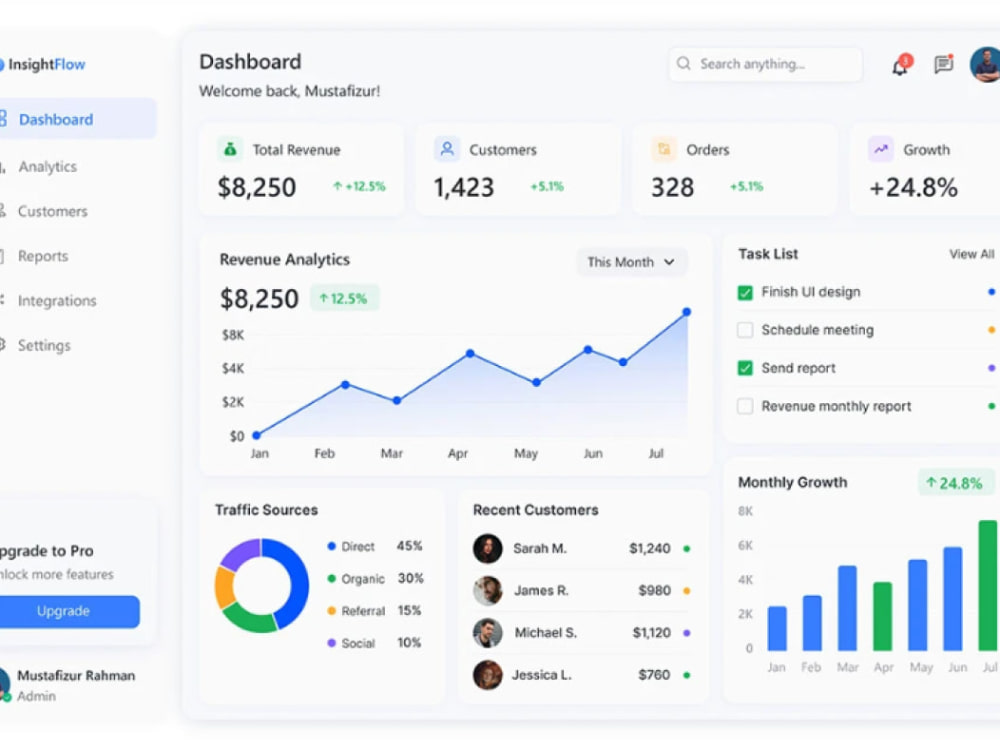Click the search magnifier icon
The height and width of the screenshot is (750, 1000).
[x=684, y=64]
